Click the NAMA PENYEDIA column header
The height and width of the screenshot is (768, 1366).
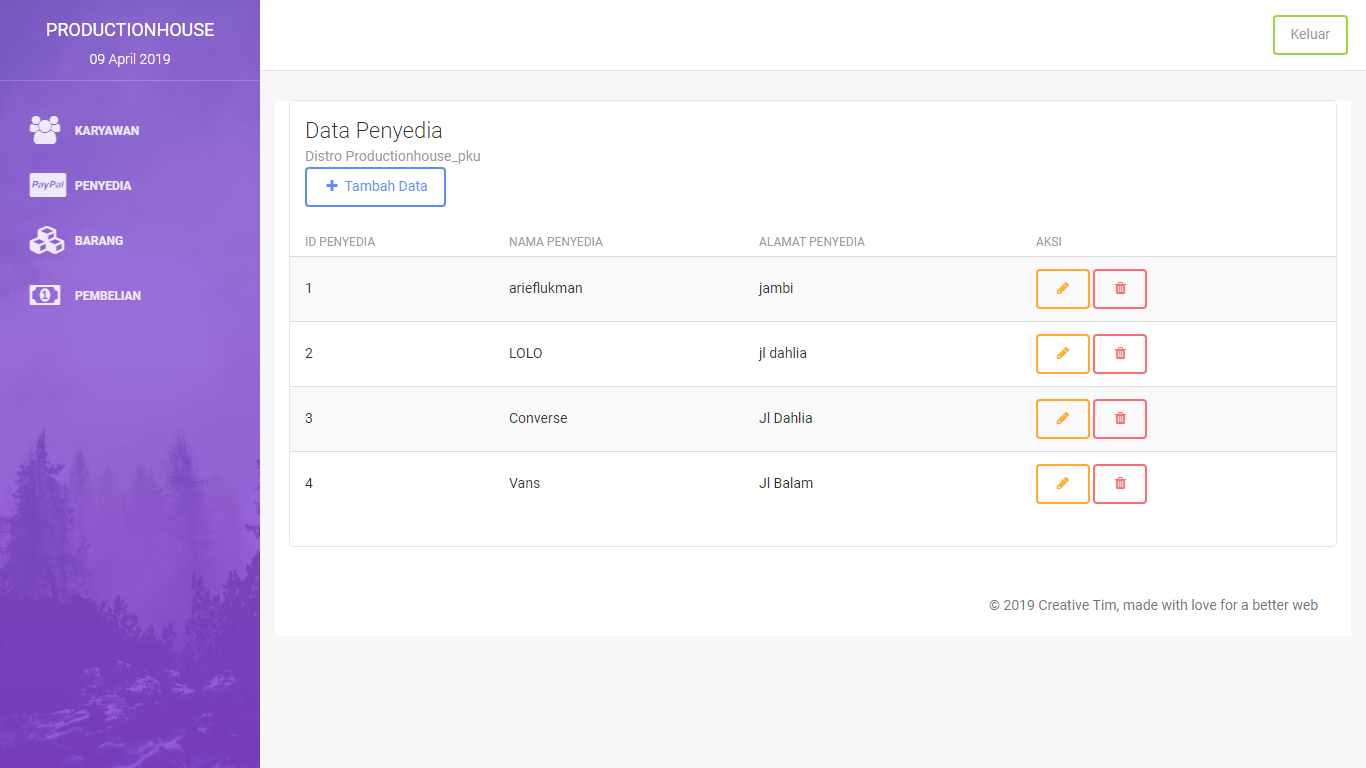point(555,242)
